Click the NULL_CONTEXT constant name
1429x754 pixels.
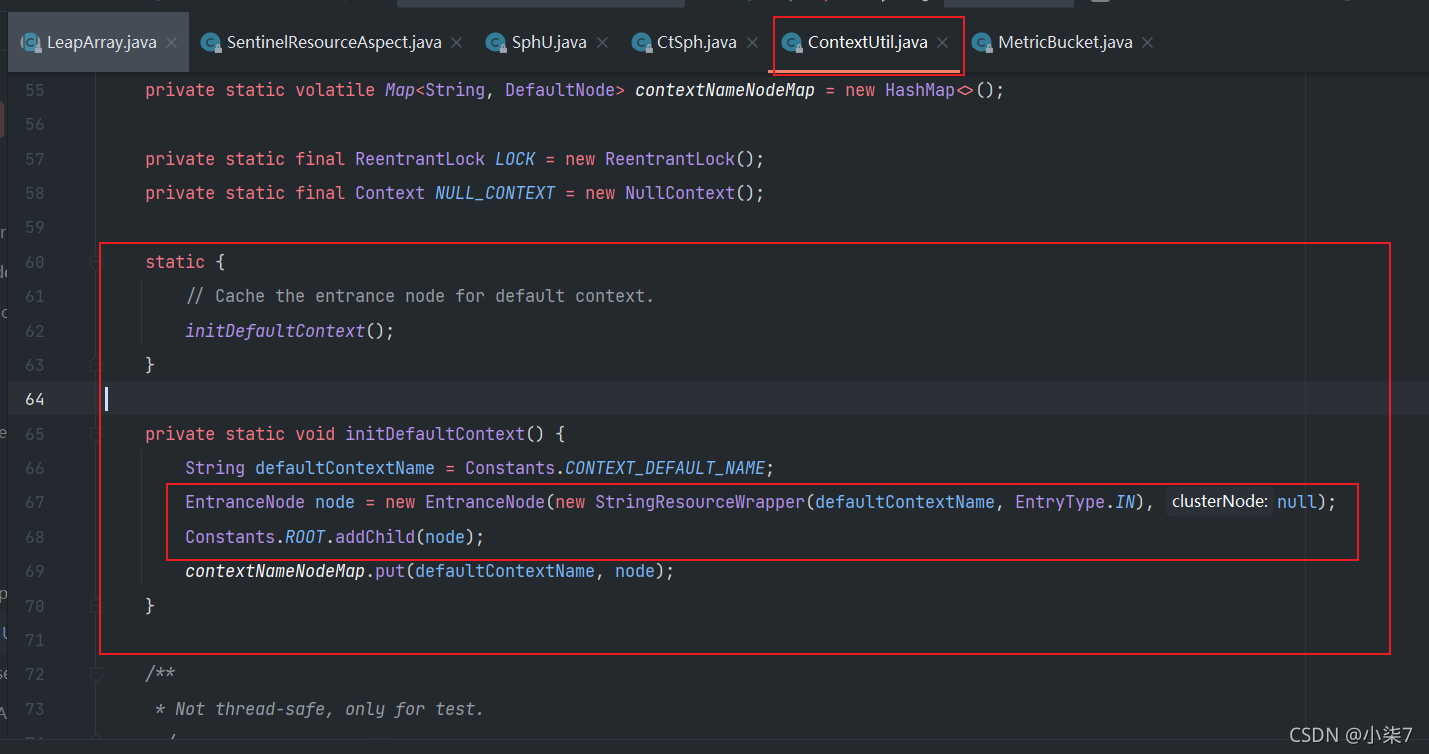(495, 193)
